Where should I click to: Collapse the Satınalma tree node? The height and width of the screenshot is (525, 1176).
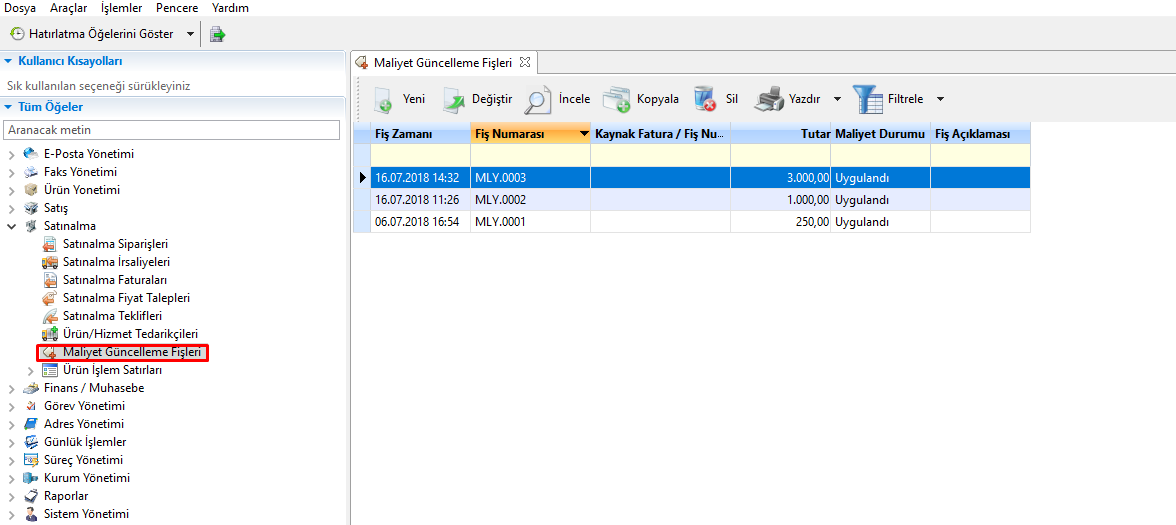[12, 226]
